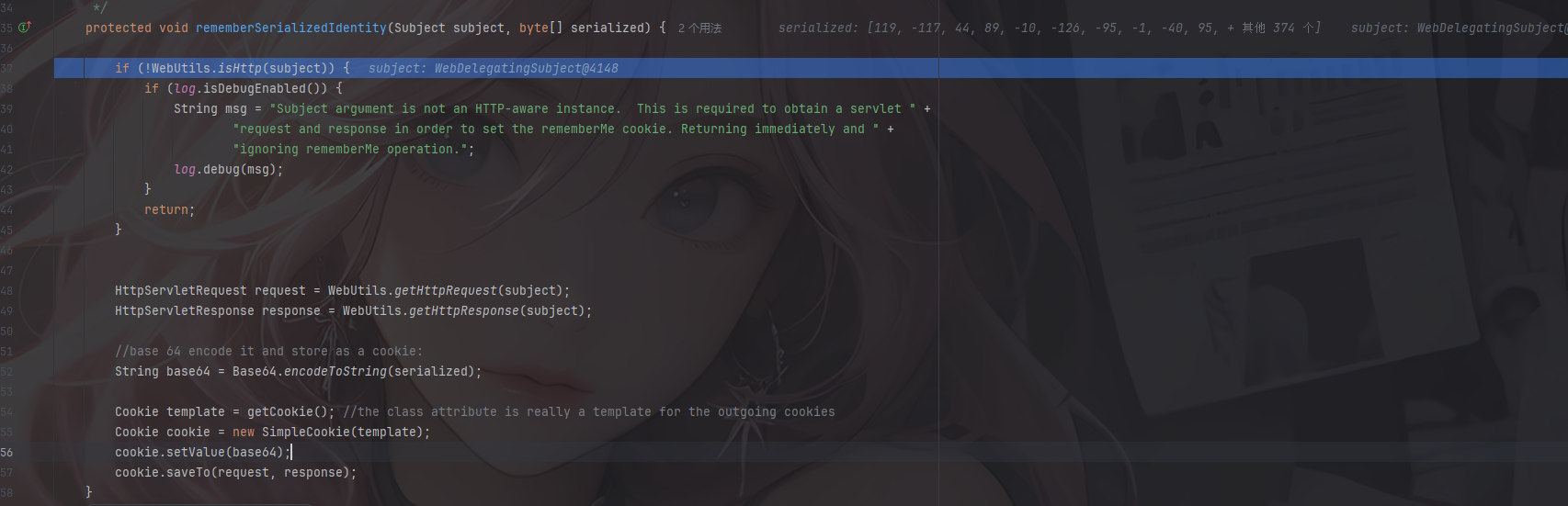Toggle a breakpoint at line number 35
This screenshot has height=506, width=1568.
click(7, 28)
